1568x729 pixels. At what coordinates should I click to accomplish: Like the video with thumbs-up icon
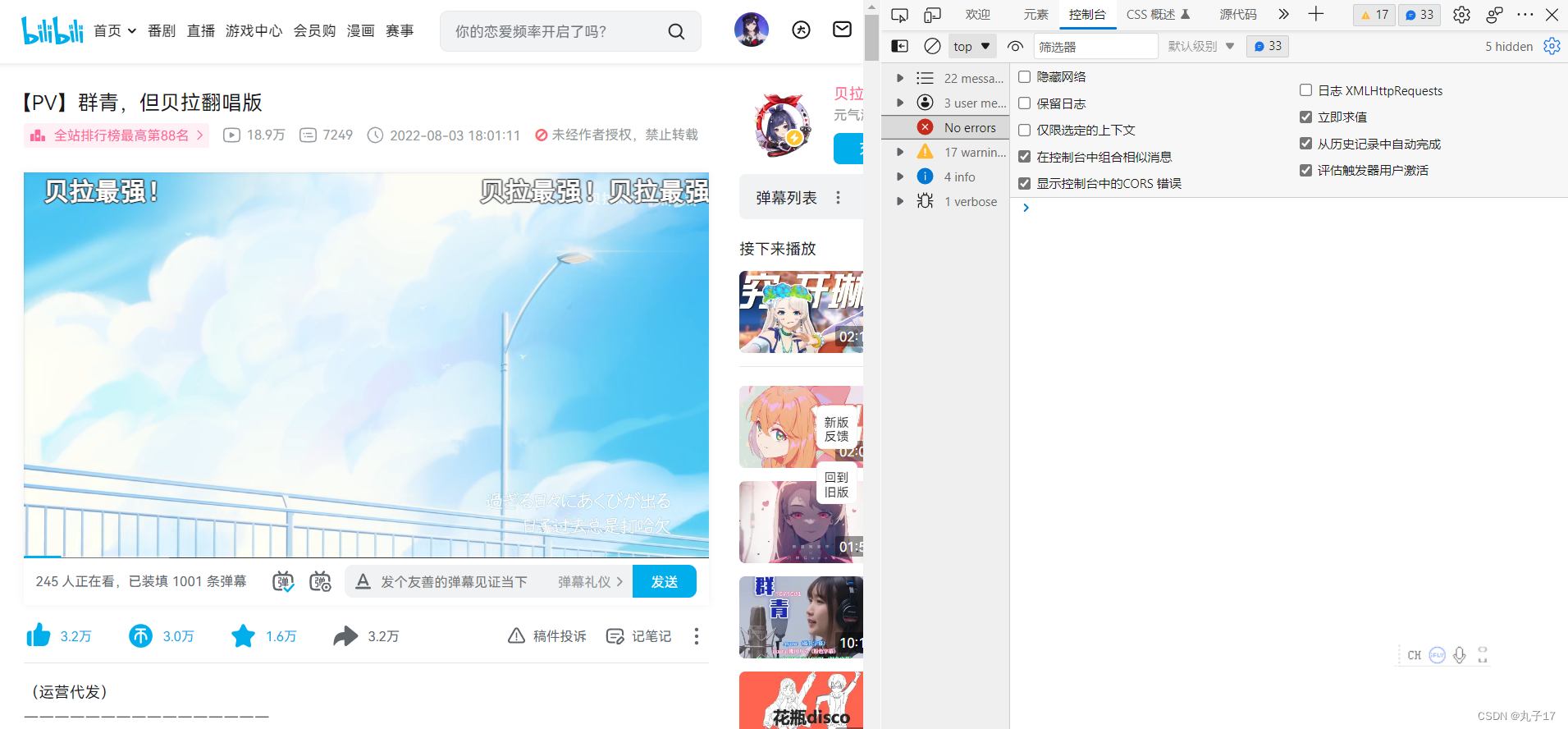tap(39, 635)
